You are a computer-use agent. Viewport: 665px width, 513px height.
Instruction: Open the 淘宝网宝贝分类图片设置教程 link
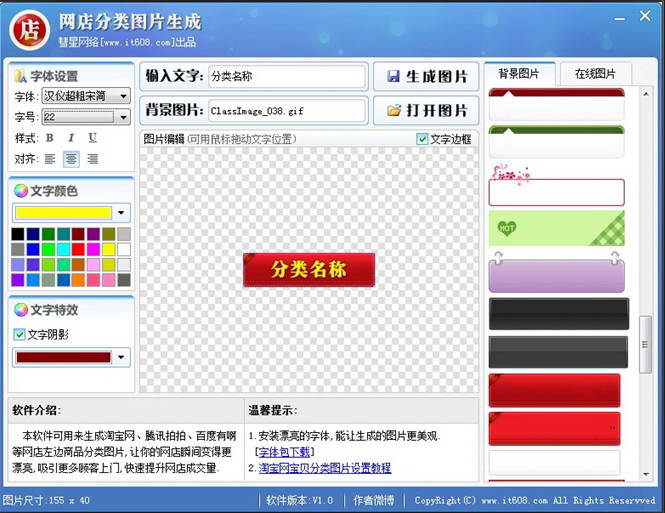point(325,468)
